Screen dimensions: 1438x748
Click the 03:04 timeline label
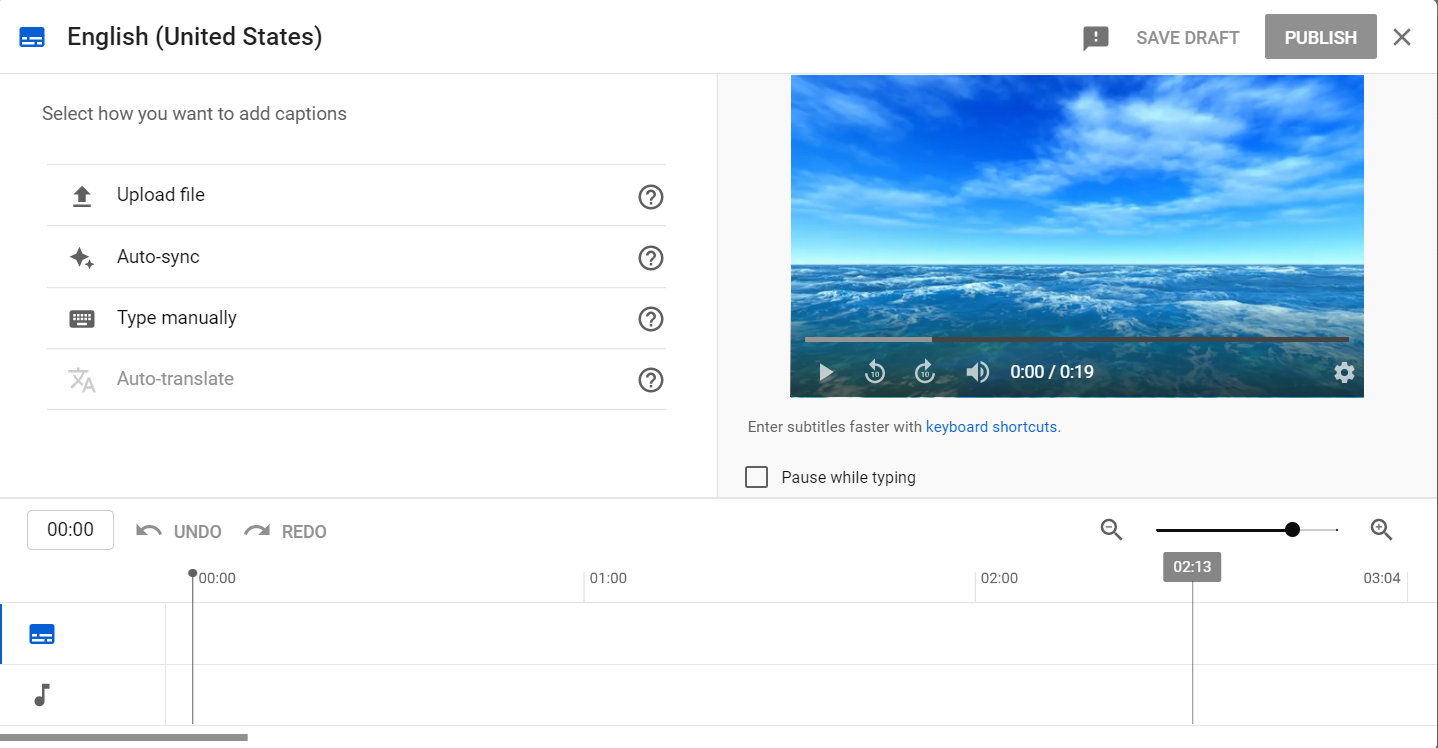tap(1382, 578)
